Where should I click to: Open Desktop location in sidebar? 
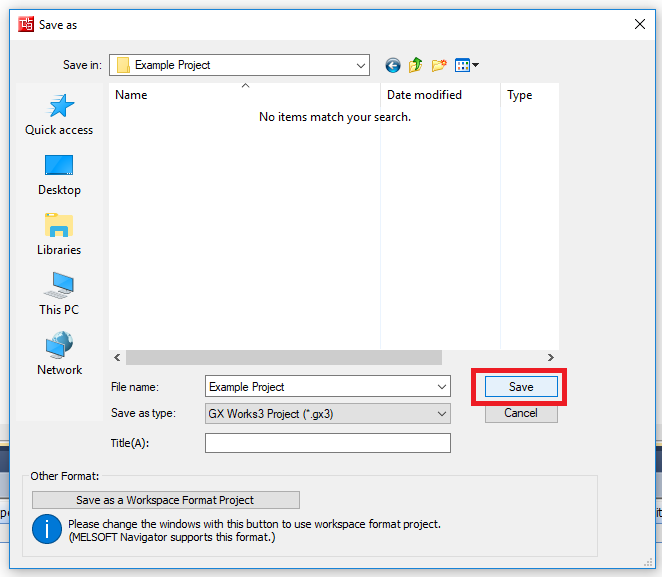(59, 174)
